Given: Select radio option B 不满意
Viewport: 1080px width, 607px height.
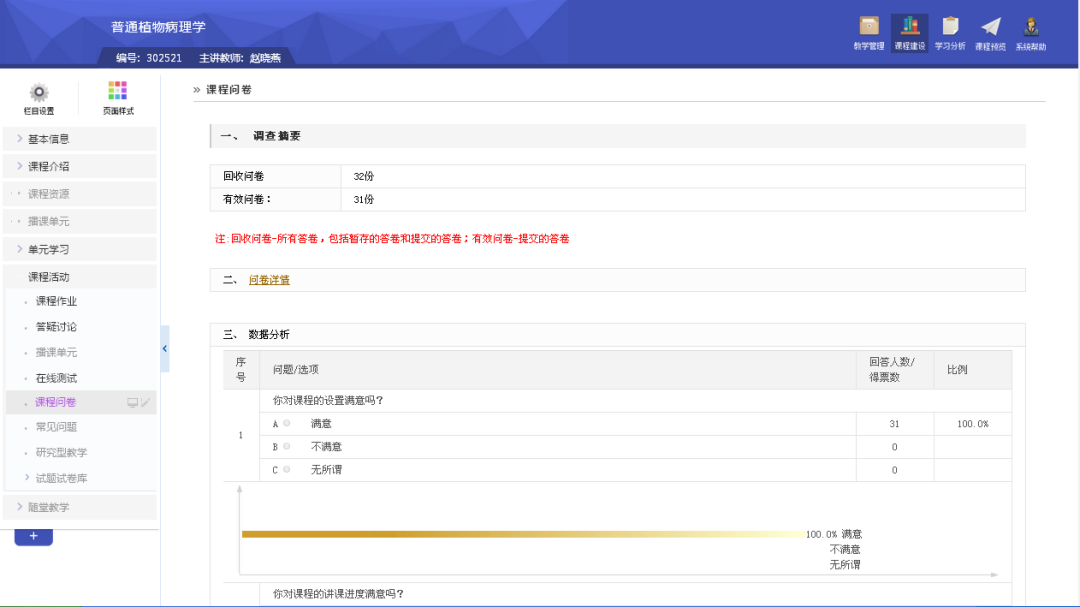Looking at the screenshot, I should [x=287, y=447].
